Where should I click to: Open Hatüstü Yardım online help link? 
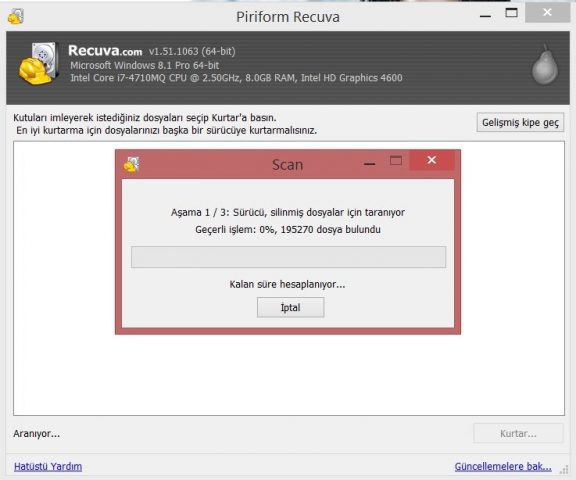(48, 466)
